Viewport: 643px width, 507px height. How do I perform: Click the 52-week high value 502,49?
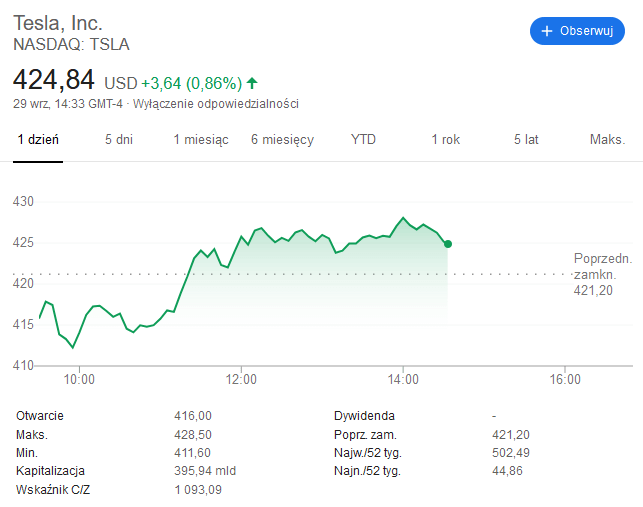click(x=511, y=452)
